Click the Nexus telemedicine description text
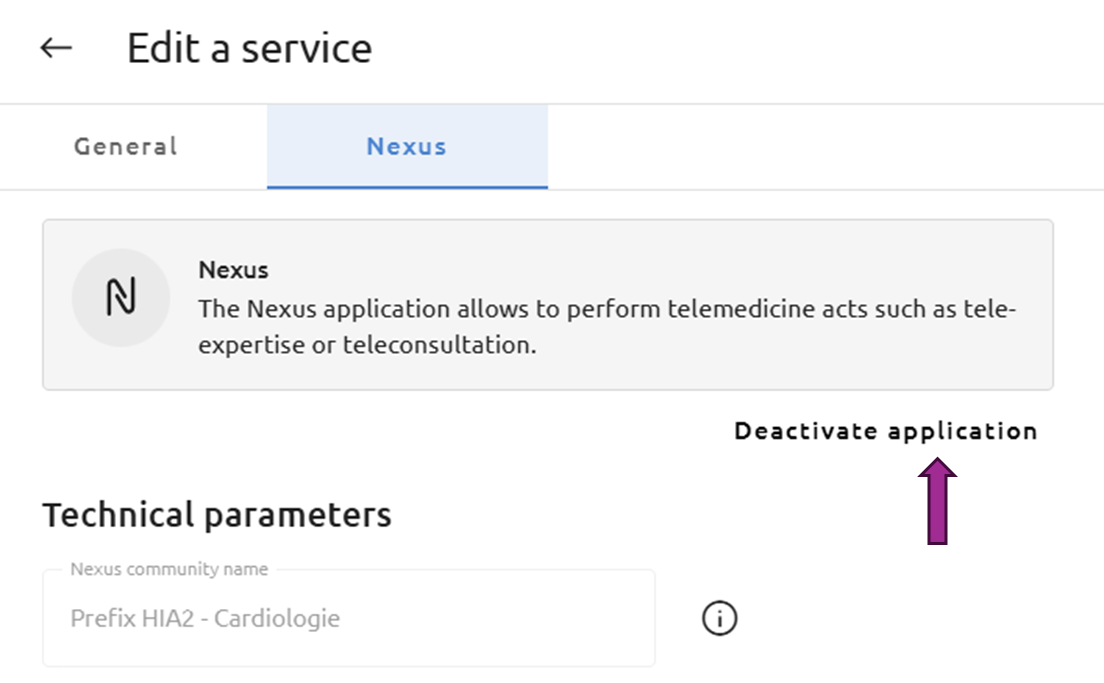Viewport: 1104px width, 683px height. (607, 327)
